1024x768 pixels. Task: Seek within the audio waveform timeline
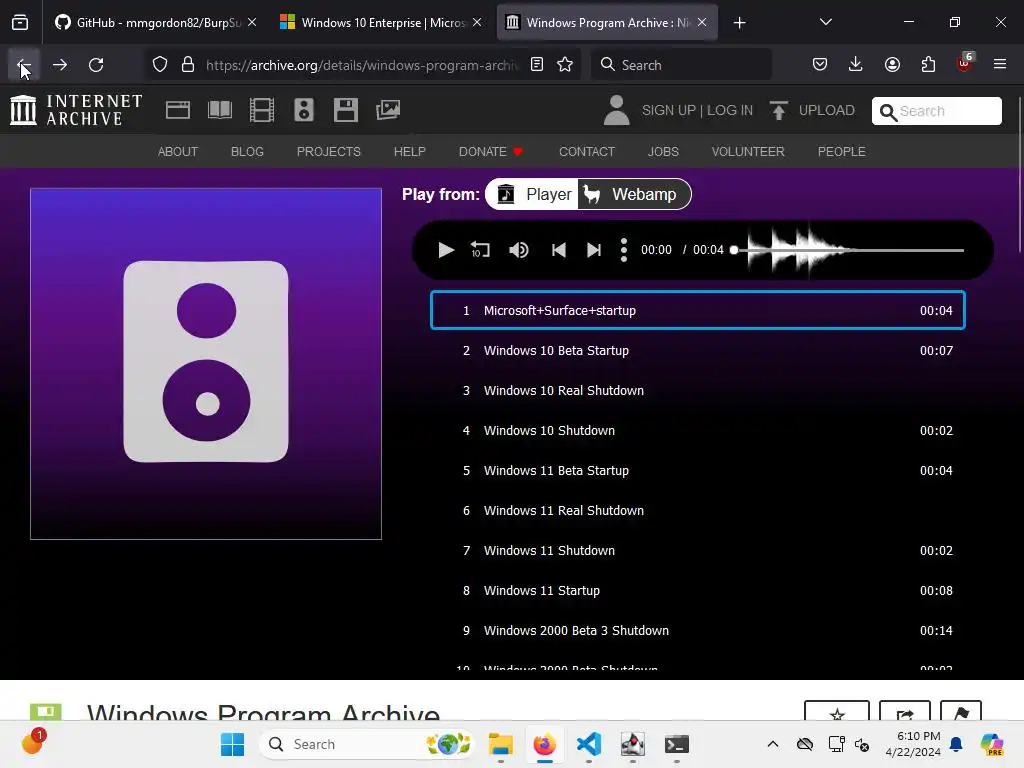(x=848, y=250)
